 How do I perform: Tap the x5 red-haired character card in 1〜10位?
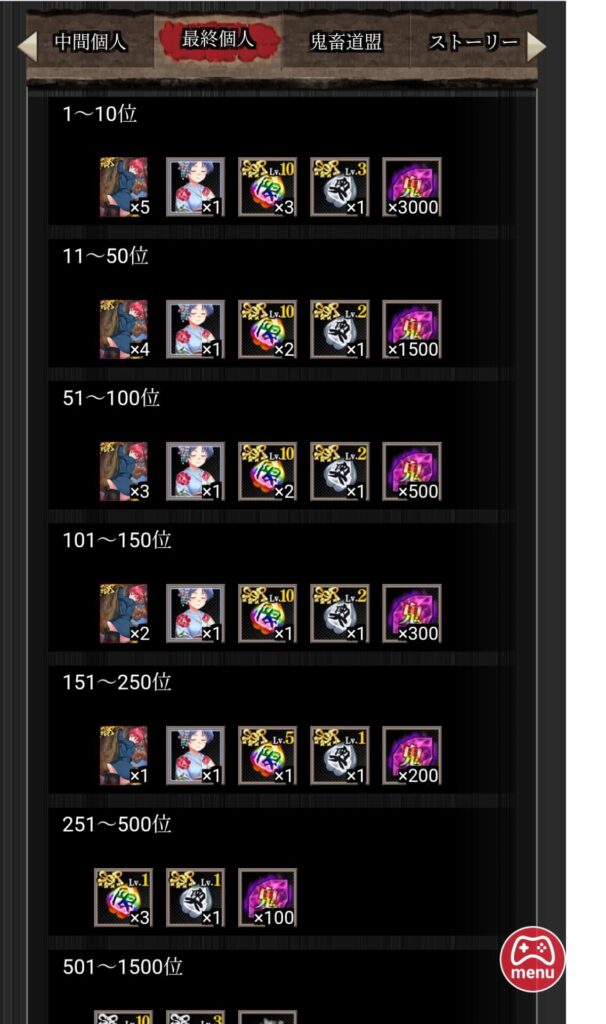(124, 187)
